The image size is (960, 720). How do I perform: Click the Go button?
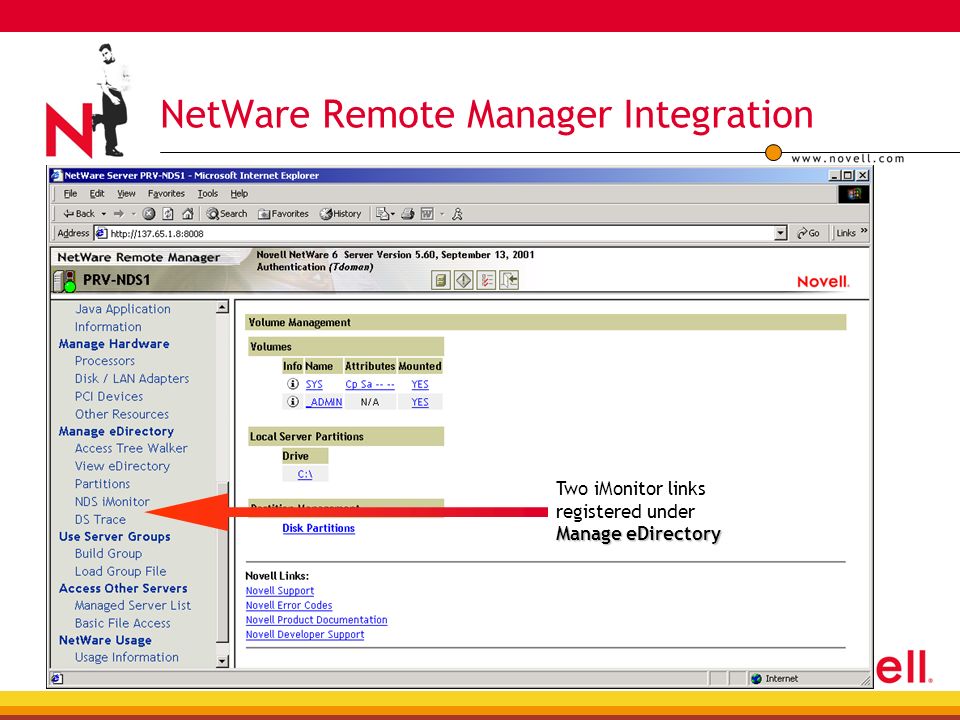(808, 233)
